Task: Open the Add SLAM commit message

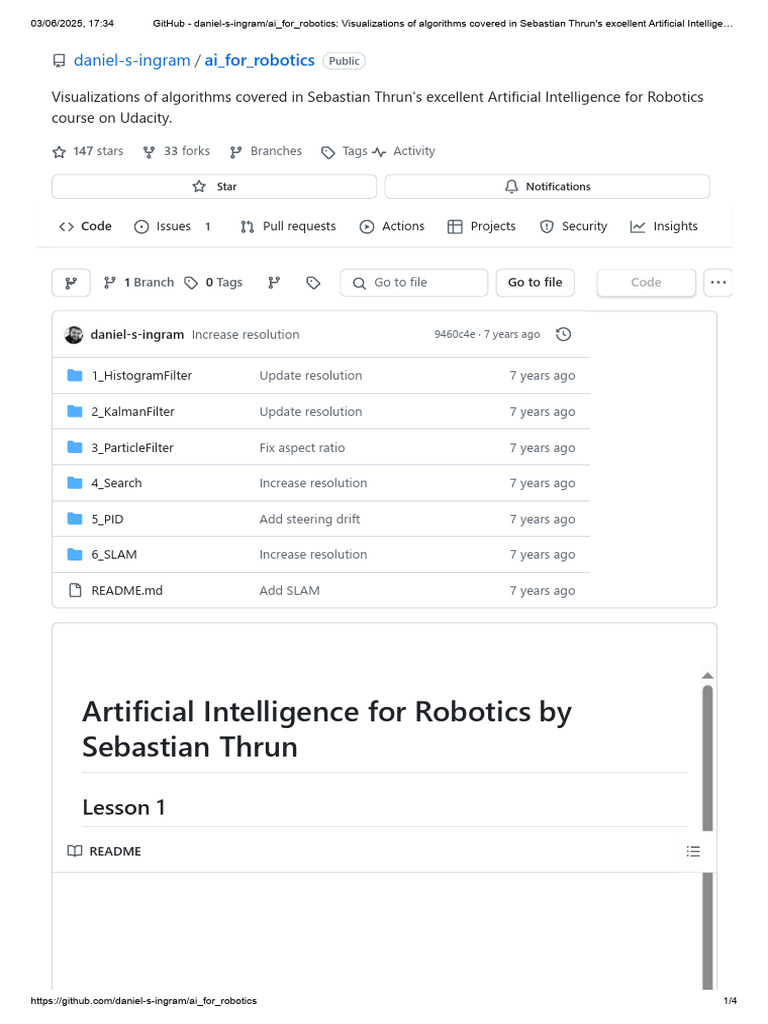Action: pyautogui.click(x=289, y=590)
